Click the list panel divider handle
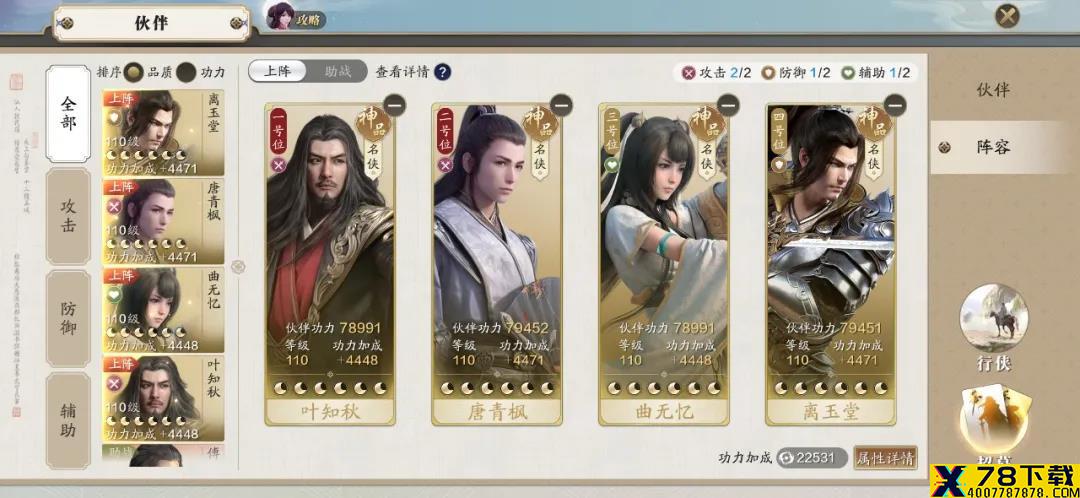The image size is (1080, 498). pyautogui.click(x=238, y=267)
